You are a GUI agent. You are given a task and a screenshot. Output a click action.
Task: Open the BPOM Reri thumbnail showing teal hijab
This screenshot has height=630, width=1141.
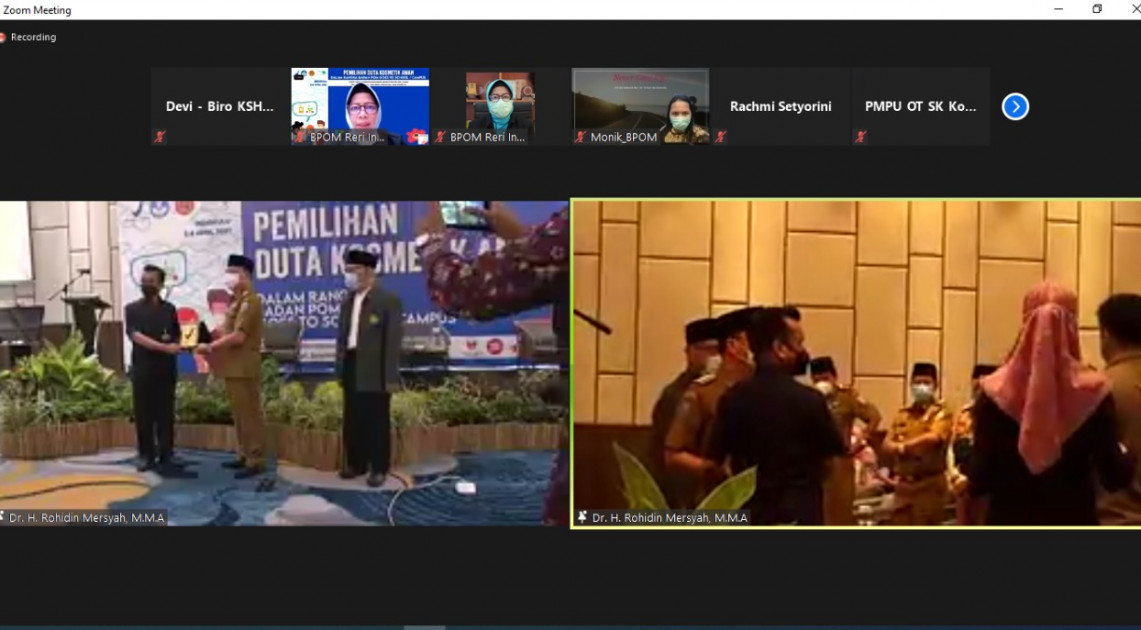tap(500, 104)
